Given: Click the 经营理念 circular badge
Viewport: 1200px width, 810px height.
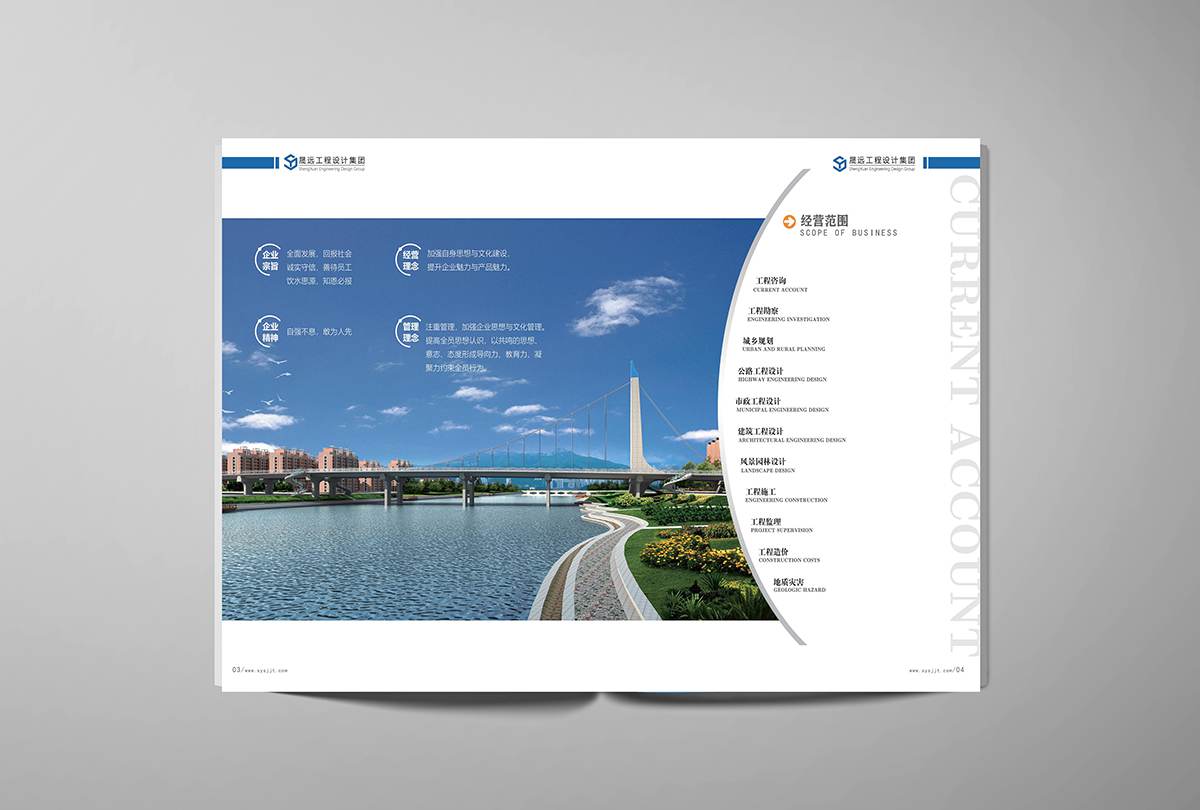Looking at the screenshot, I should coord(410,261).
